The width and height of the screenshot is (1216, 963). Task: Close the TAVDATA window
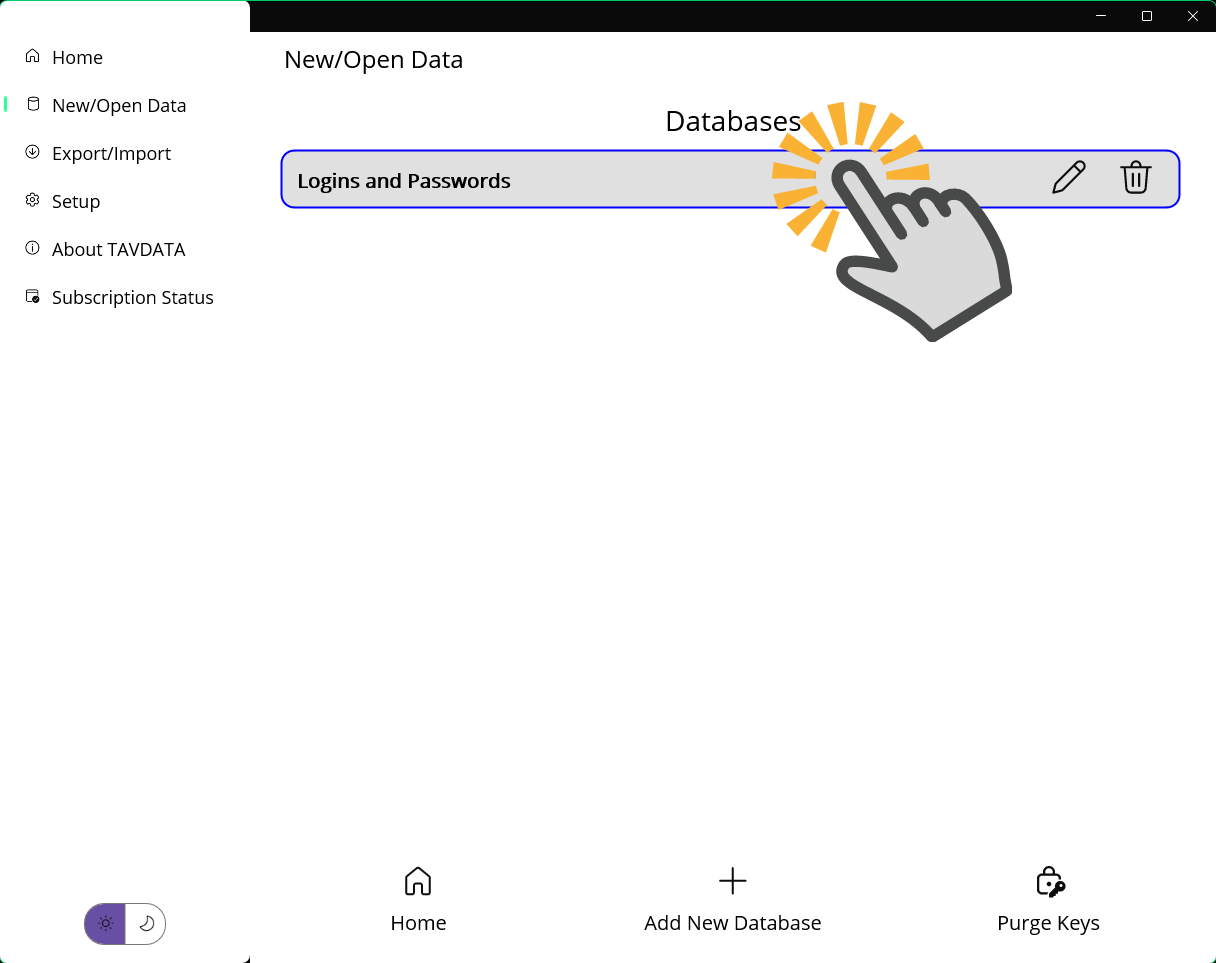point(1193,16)
